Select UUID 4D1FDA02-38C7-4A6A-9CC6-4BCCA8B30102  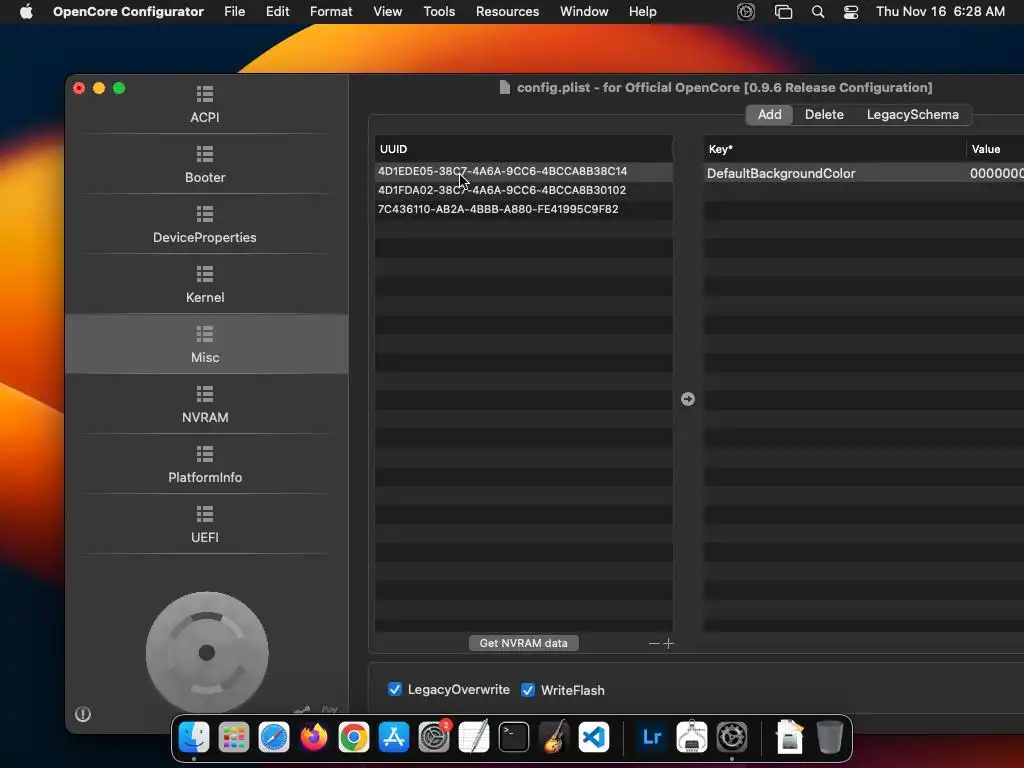[x=524, y=190]
